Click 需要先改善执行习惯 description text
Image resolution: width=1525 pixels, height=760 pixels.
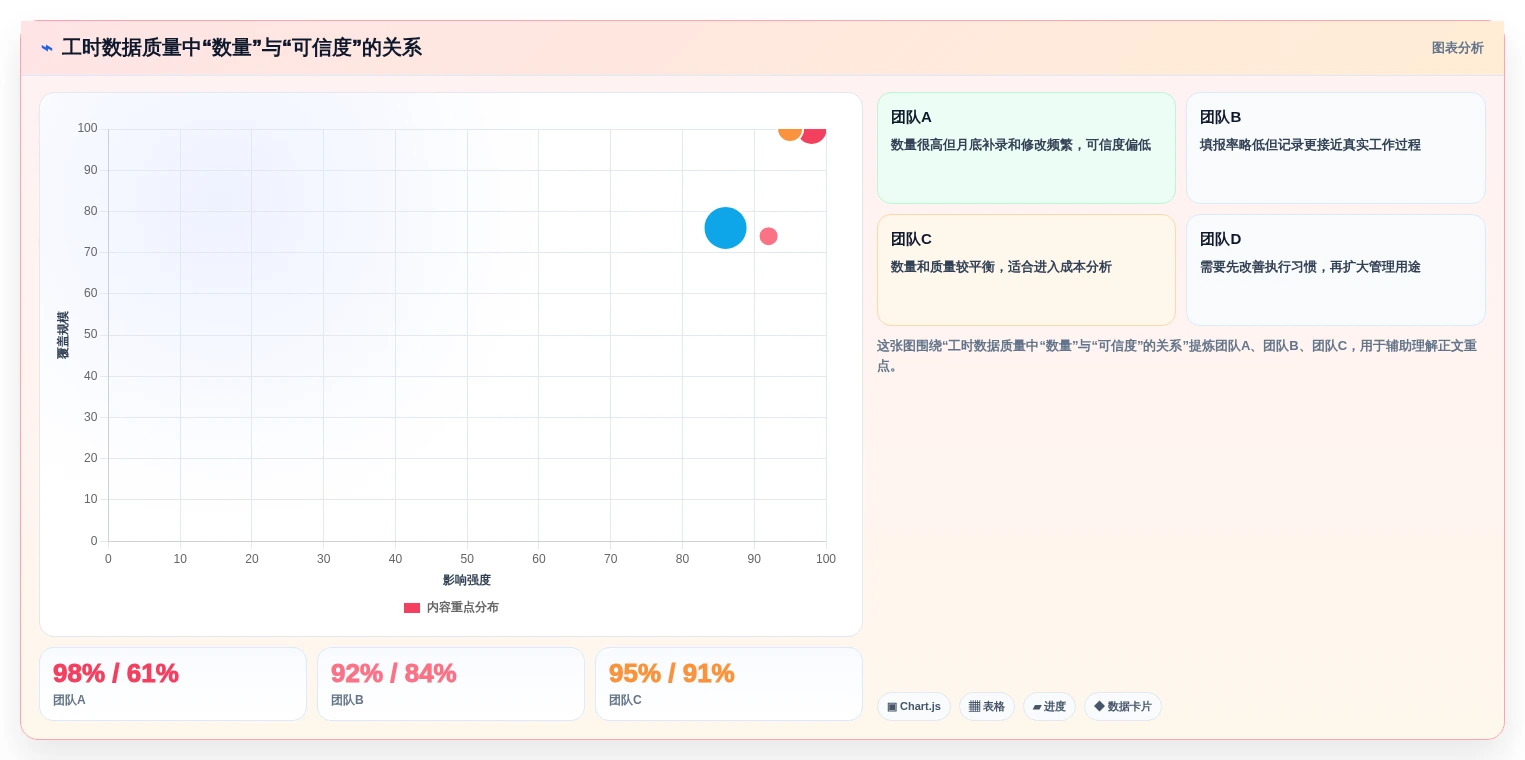(1310, 267)
